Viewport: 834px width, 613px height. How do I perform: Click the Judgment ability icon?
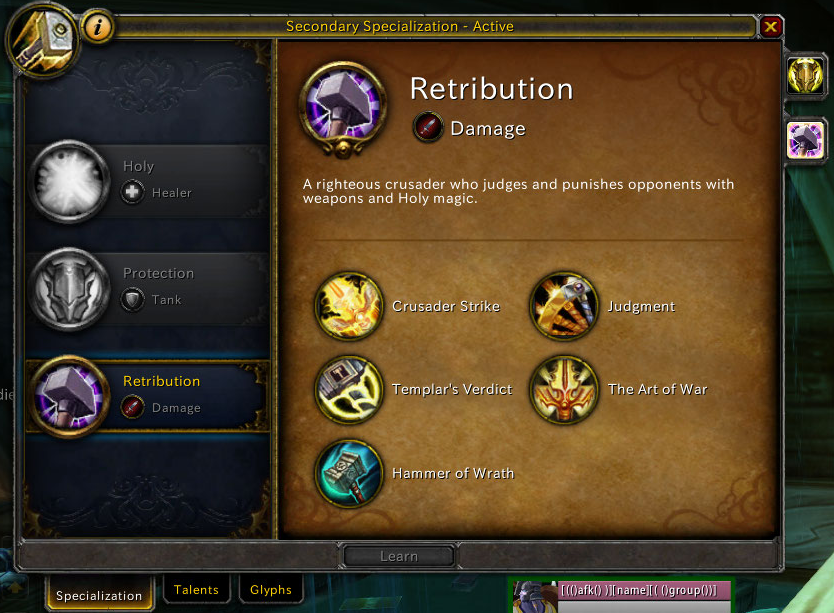pyautogui.click(x=564, y=306)
